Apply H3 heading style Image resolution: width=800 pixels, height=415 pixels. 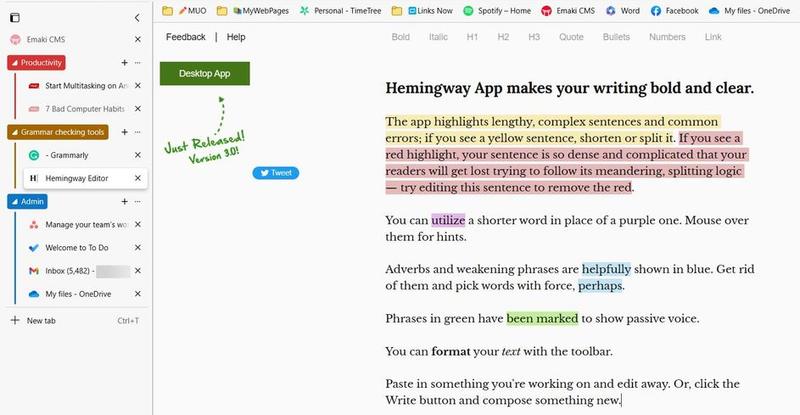click(534, 37)
